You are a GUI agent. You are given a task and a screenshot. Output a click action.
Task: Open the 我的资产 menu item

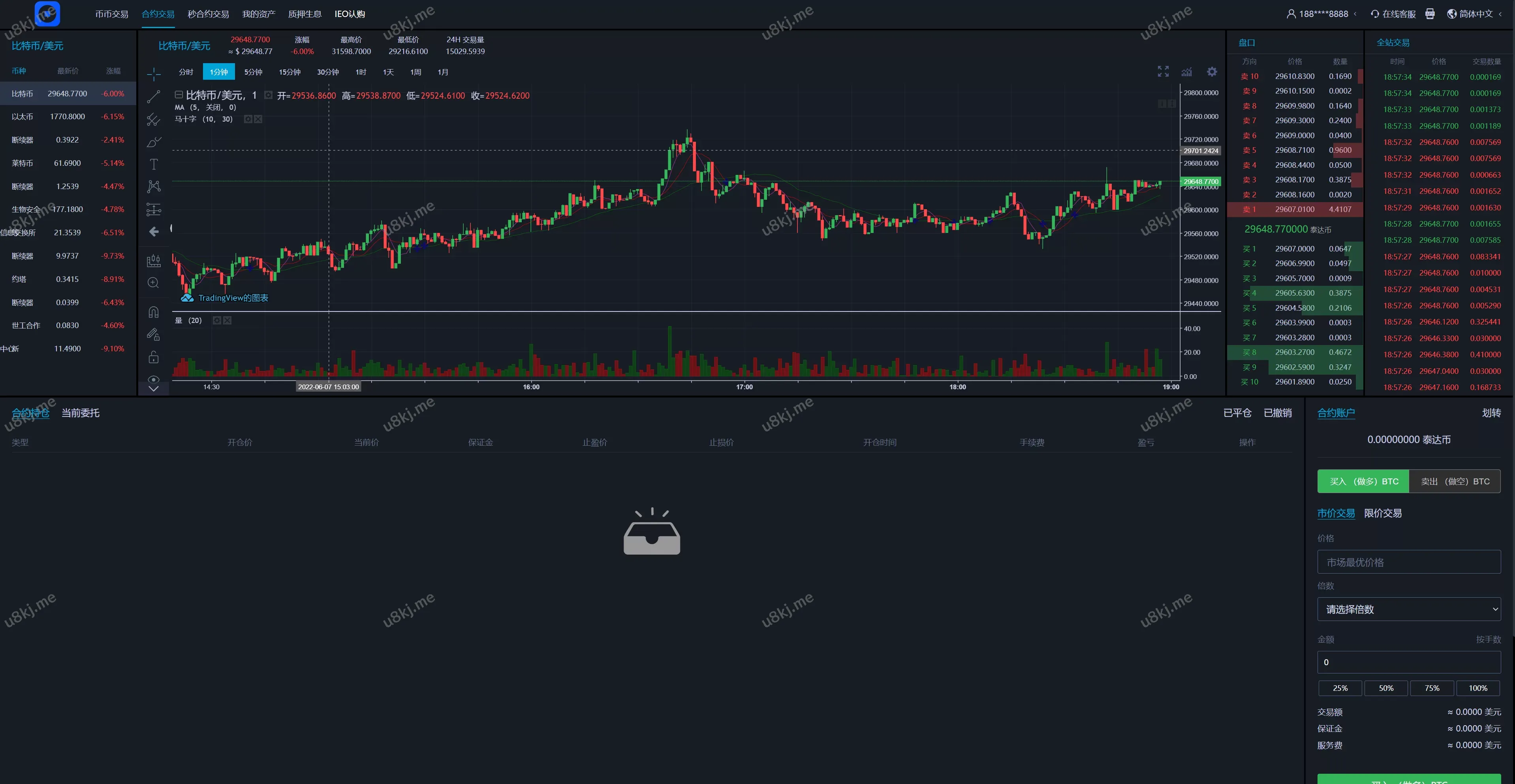click(x=258, y=14)
